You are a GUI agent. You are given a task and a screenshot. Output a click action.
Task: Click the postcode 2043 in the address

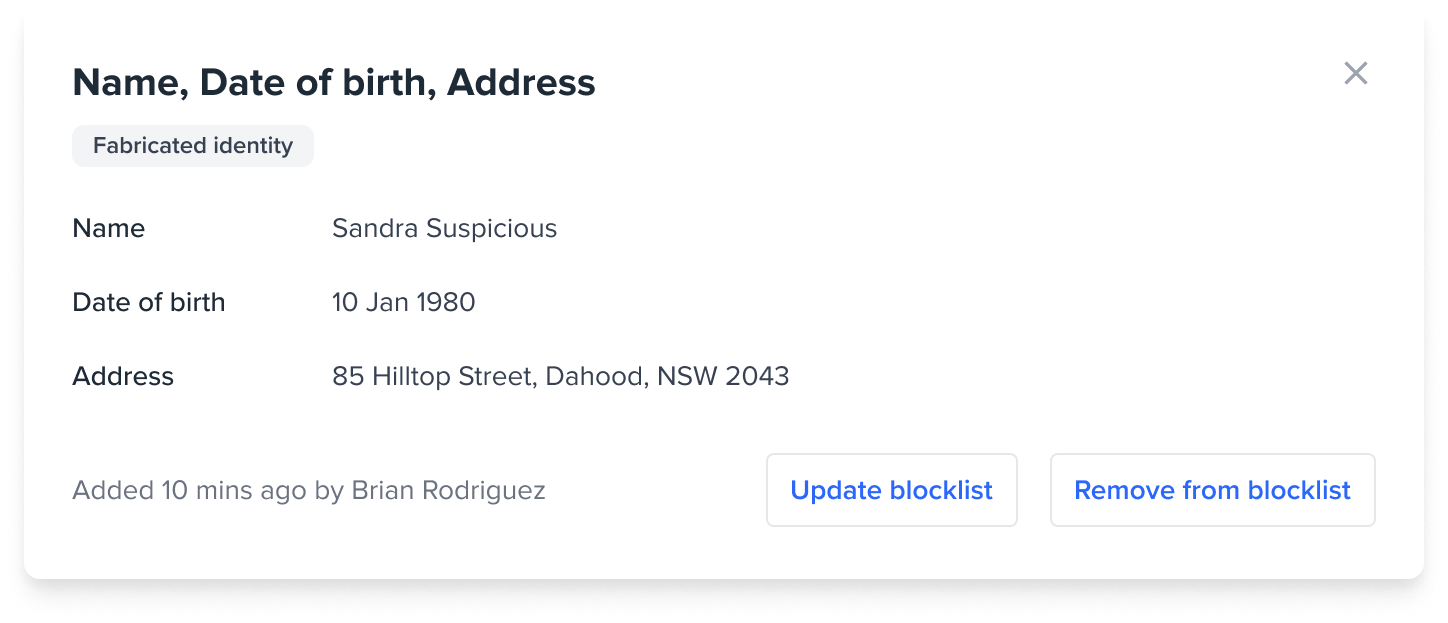[x=757, y=376]
